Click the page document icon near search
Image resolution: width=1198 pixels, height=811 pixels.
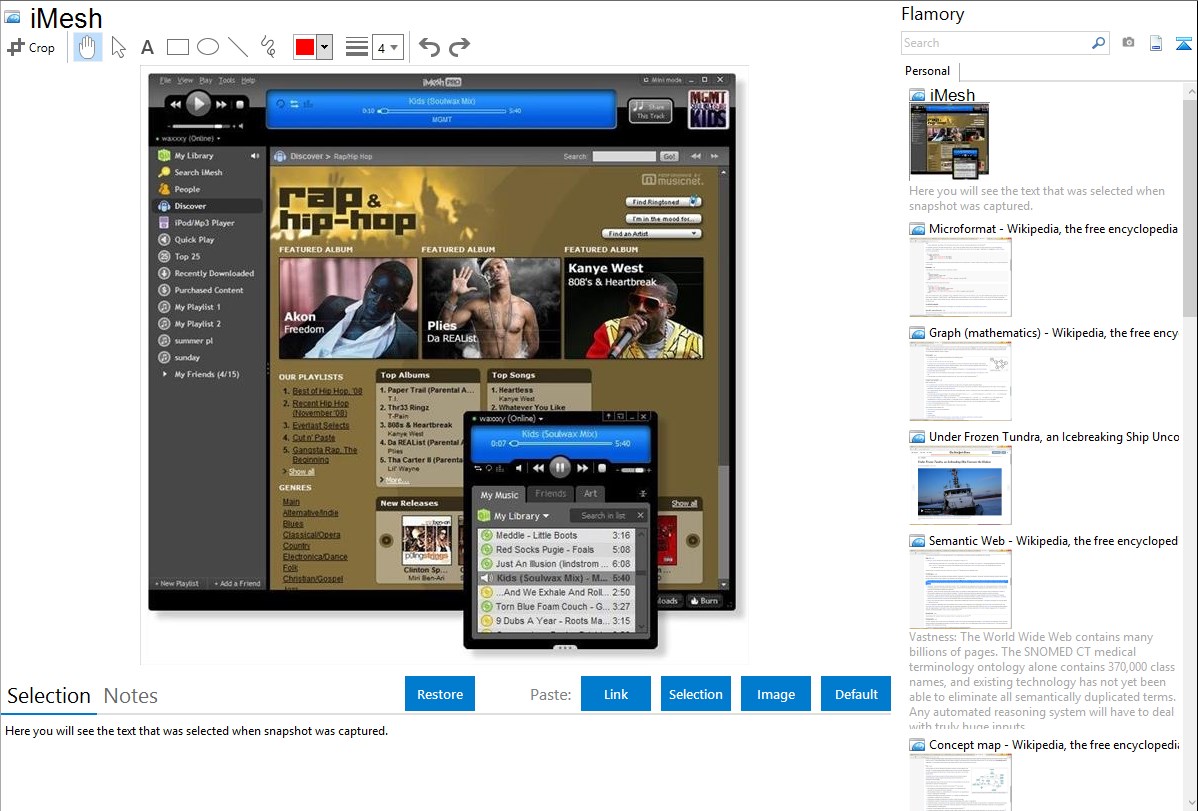1156,43
